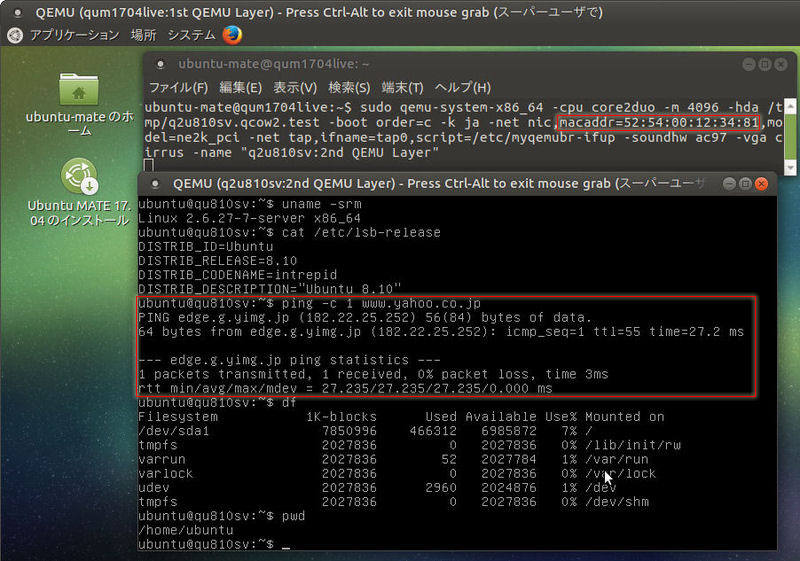Close the ubuntu-mate terminal window
800x561 pixels.
[x=781, y=64]
